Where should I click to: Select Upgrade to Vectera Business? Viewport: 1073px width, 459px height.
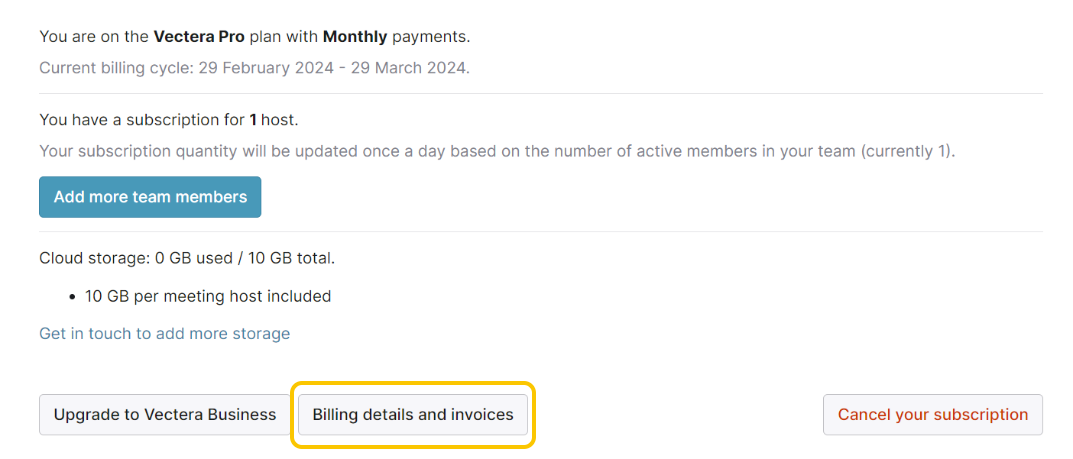[165, 415]
